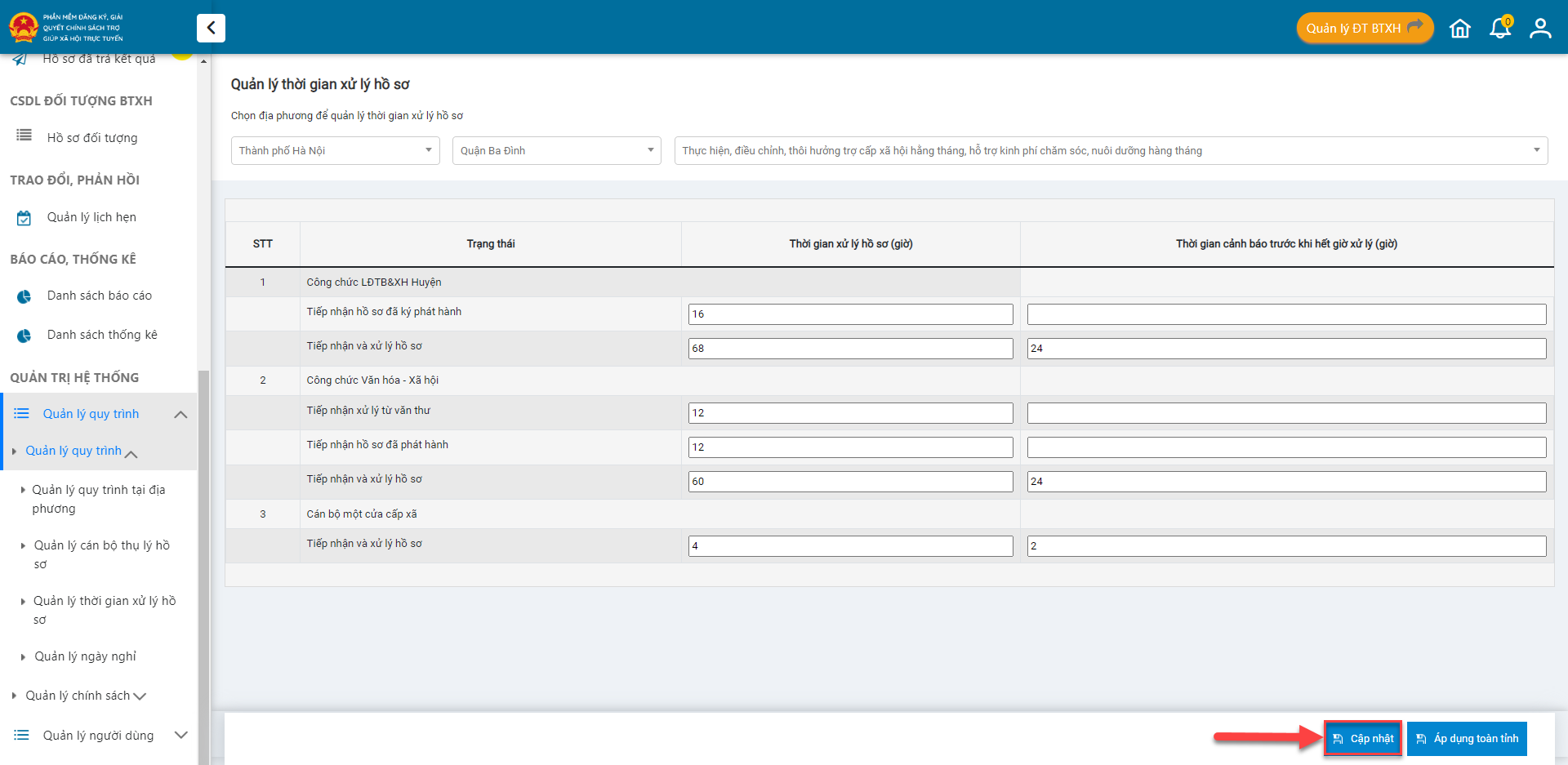Click pie chart icon beside Danh sách báo cáo
Viewport: 1568px width, 765px height.
click(x=24, y=296)
